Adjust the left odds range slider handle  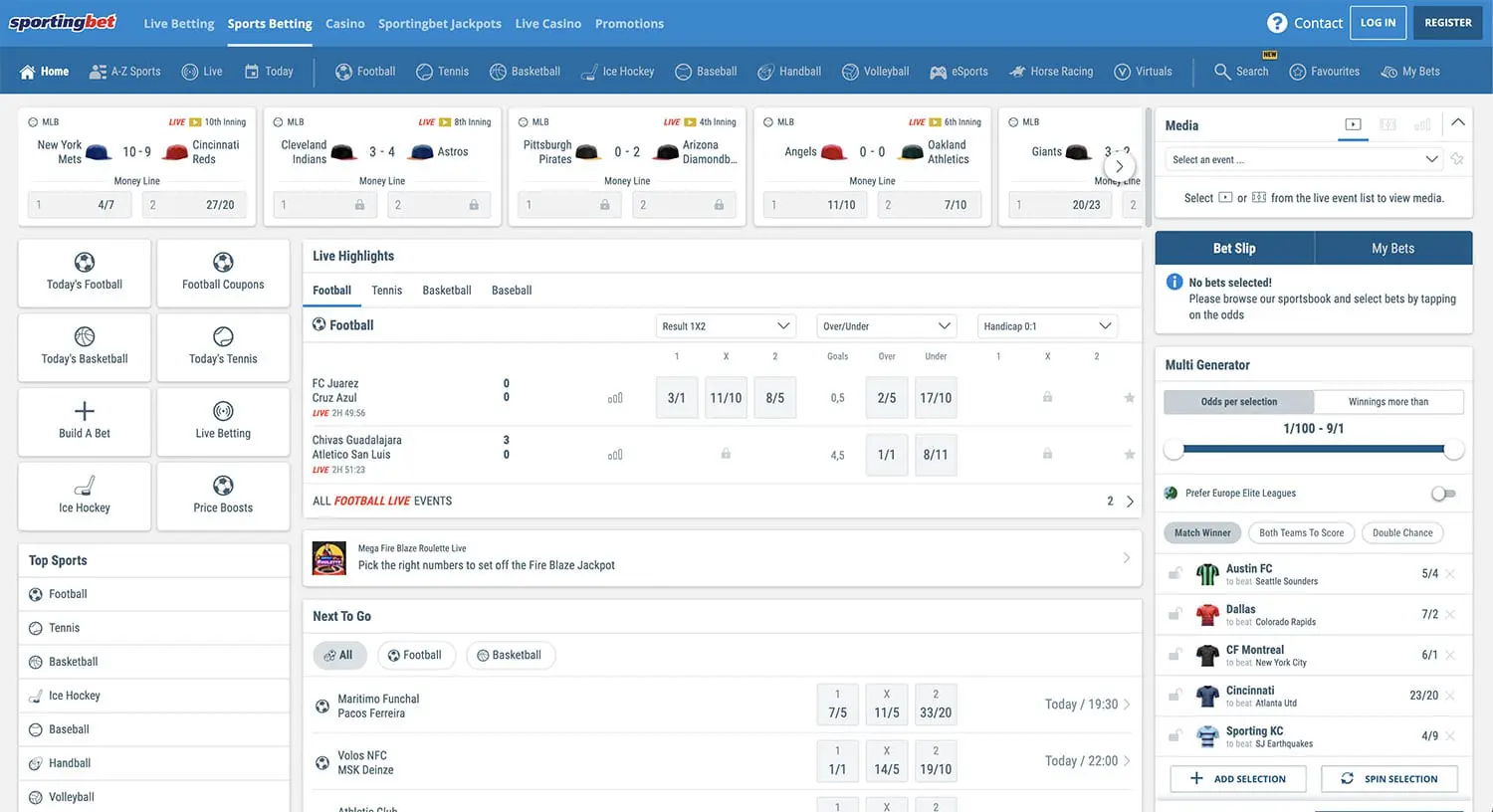[1174, 450]
